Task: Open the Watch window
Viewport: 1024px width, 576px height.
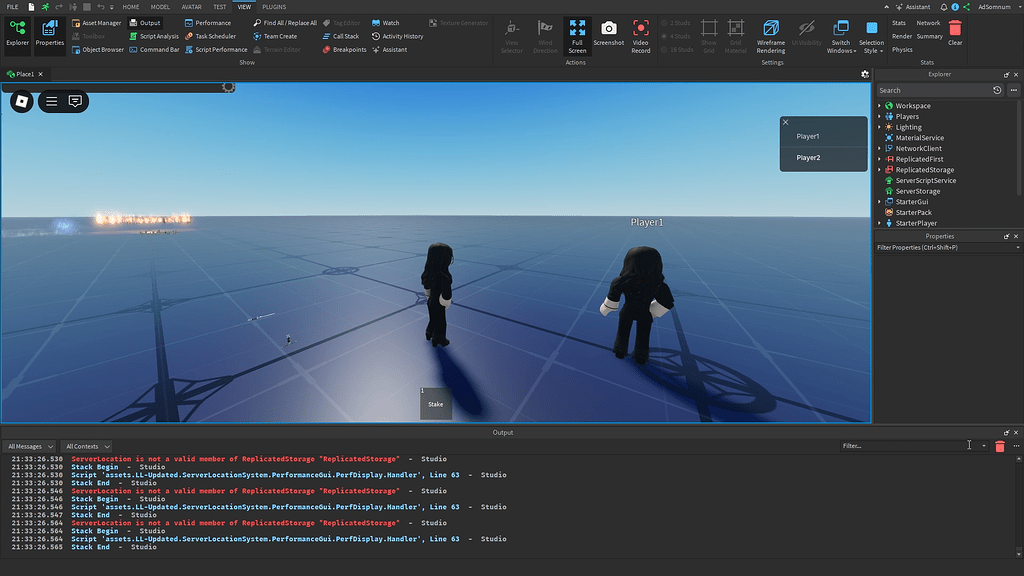Action: (x=385, y=23)
